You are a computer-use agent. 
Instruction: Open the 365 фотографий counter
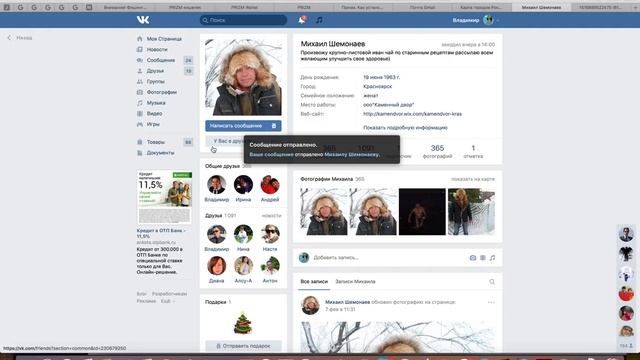pyautogui.click(x=437, y=151)
